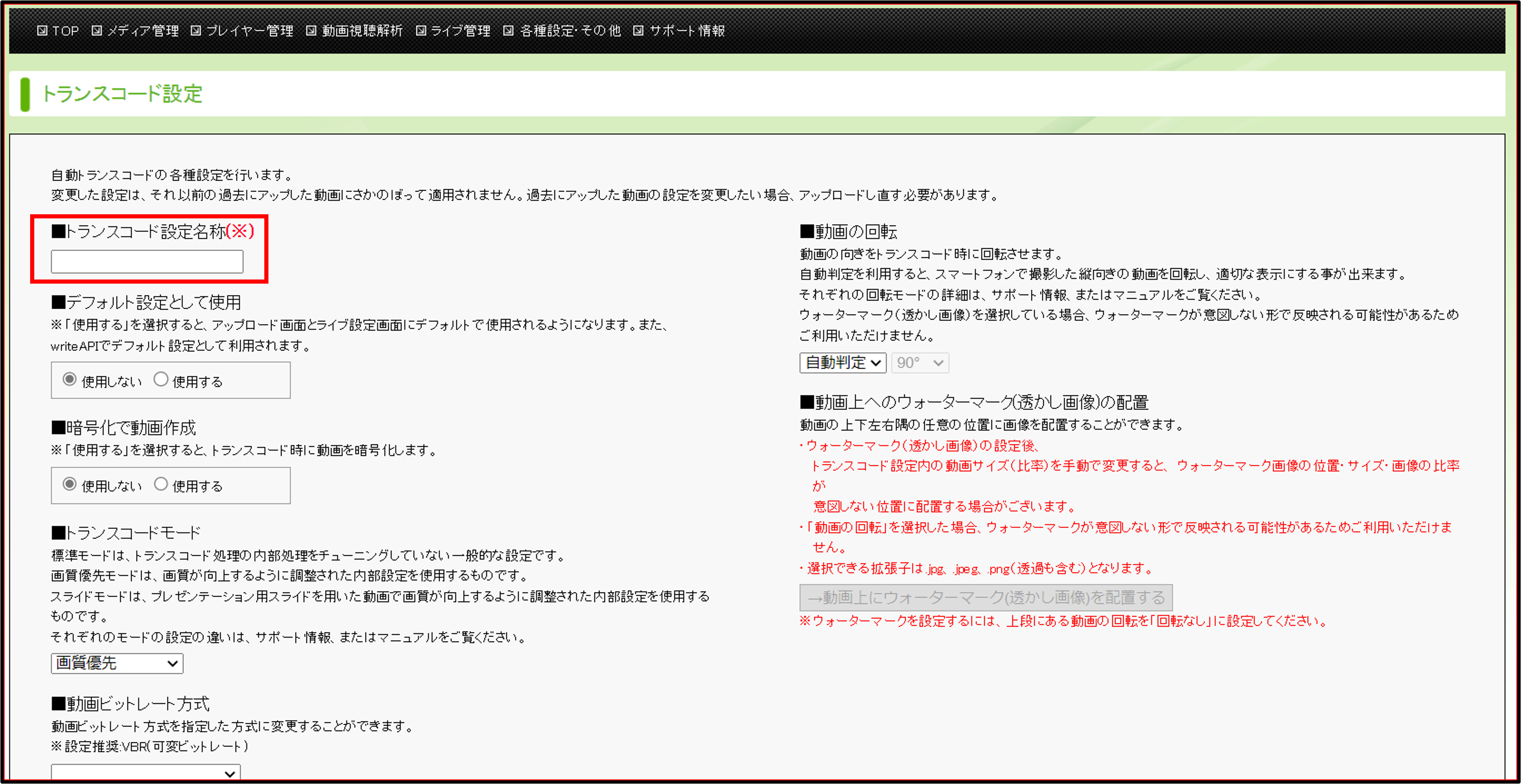Open the 各種設定・その他 menu
The image size is (1521, 784).
click(x=570, y=31)
